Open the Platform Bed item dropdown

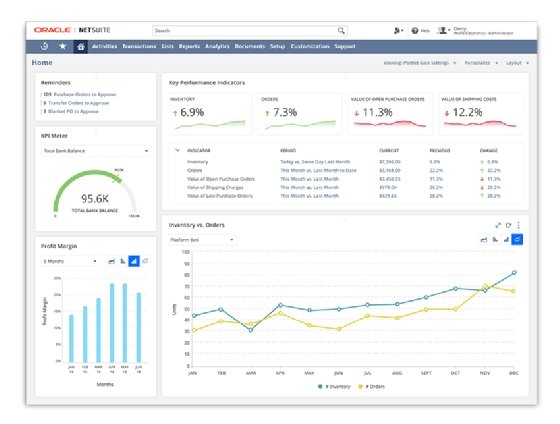coord(202,240)
